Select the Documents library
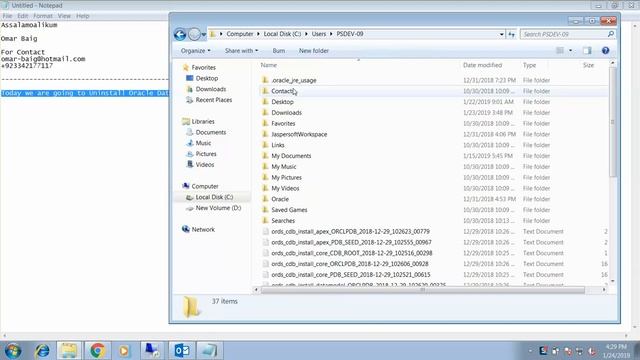This screenshot has height=360, width=640. pos(211,132)
